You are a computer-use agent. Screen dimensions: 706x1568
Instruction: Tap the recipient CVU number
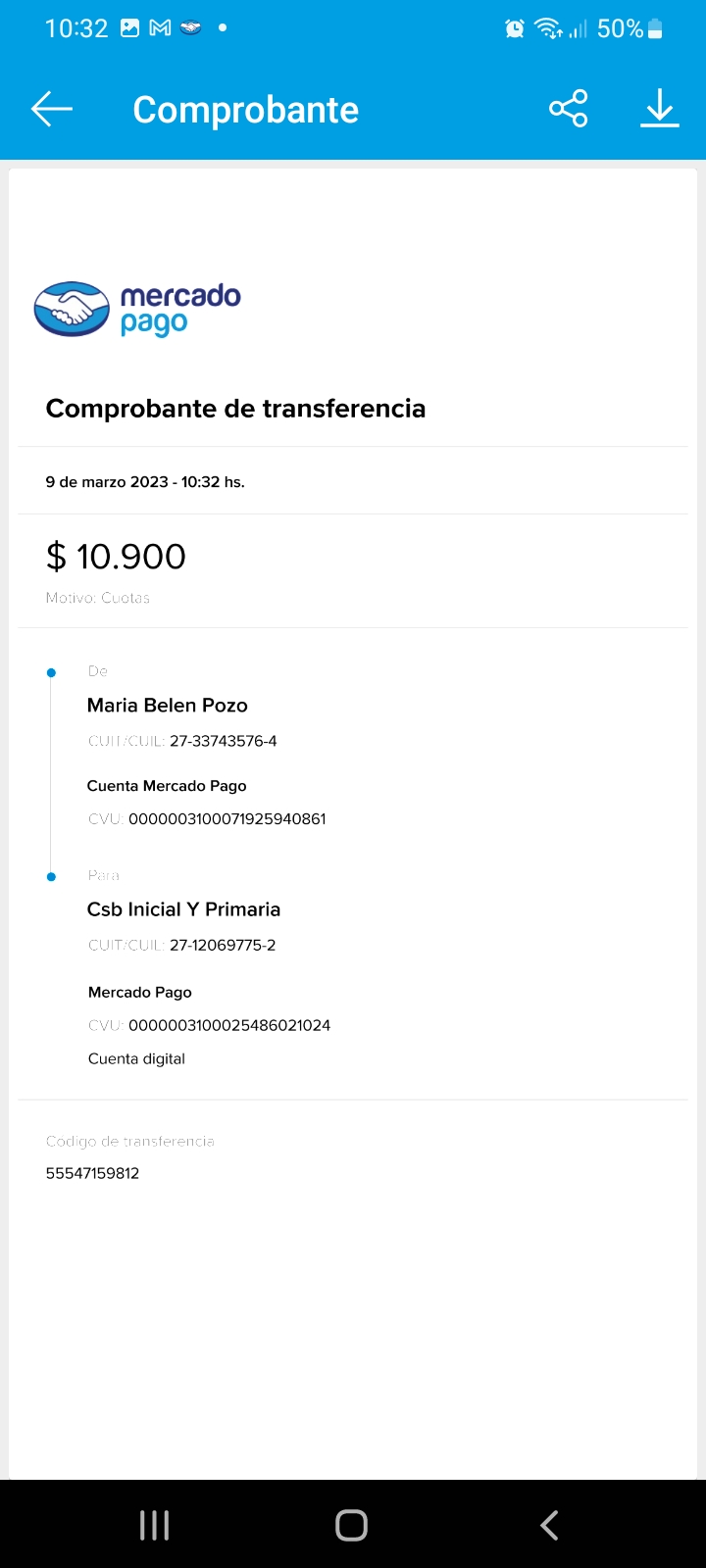tap(229, 1025)
